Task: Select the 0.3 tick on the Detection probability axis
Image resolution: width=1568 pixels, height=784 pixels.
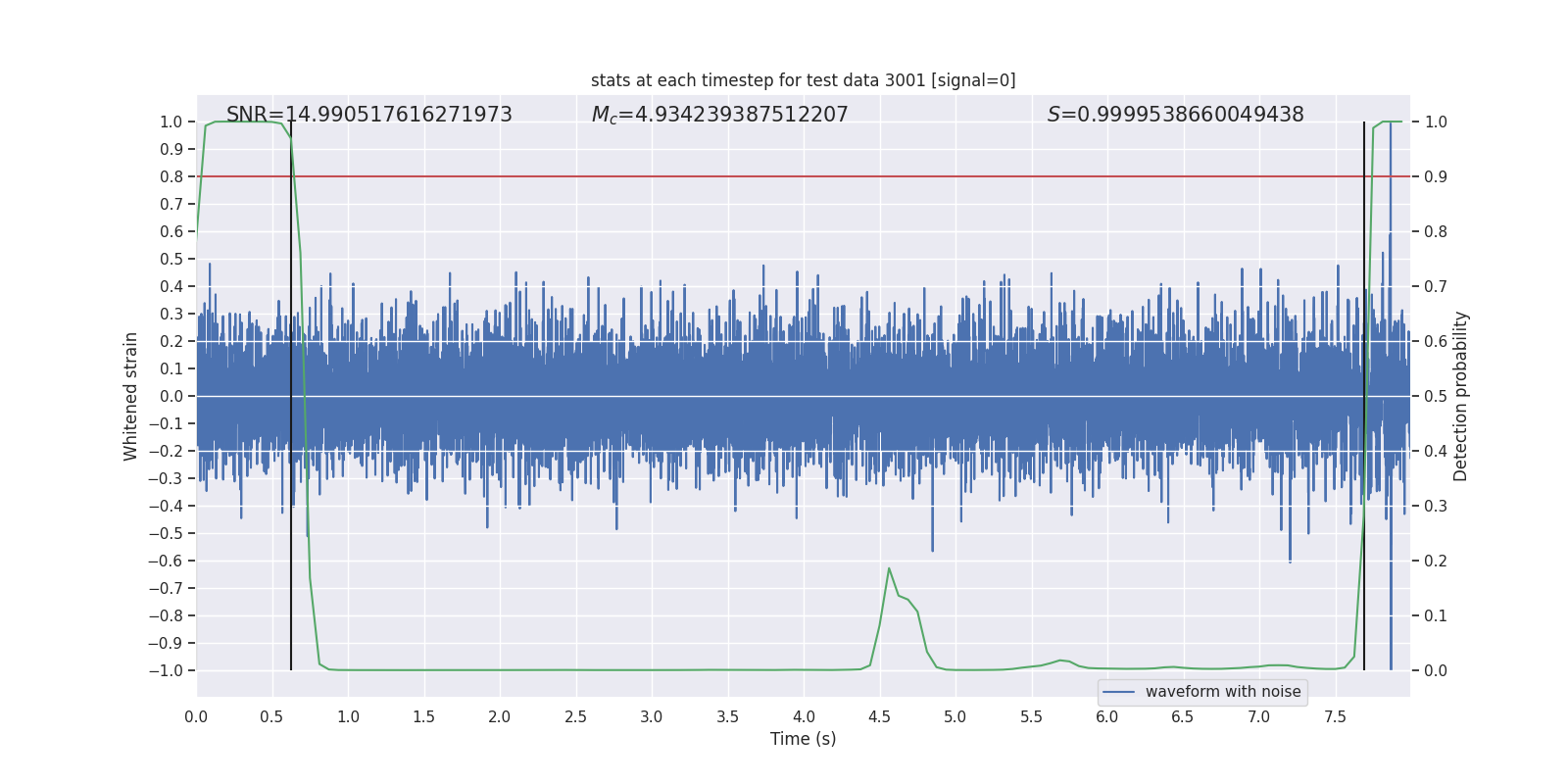Action: tap(1436, 506)
